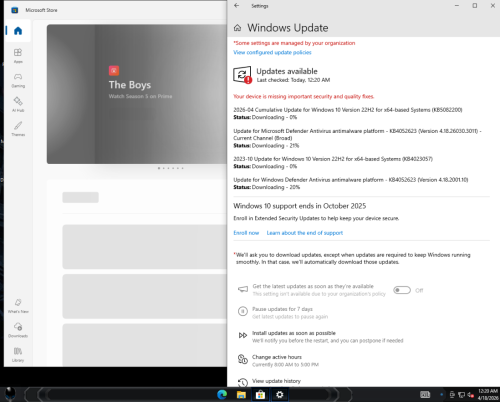Go to Gaming in Store sidebar

pos(18,80)
